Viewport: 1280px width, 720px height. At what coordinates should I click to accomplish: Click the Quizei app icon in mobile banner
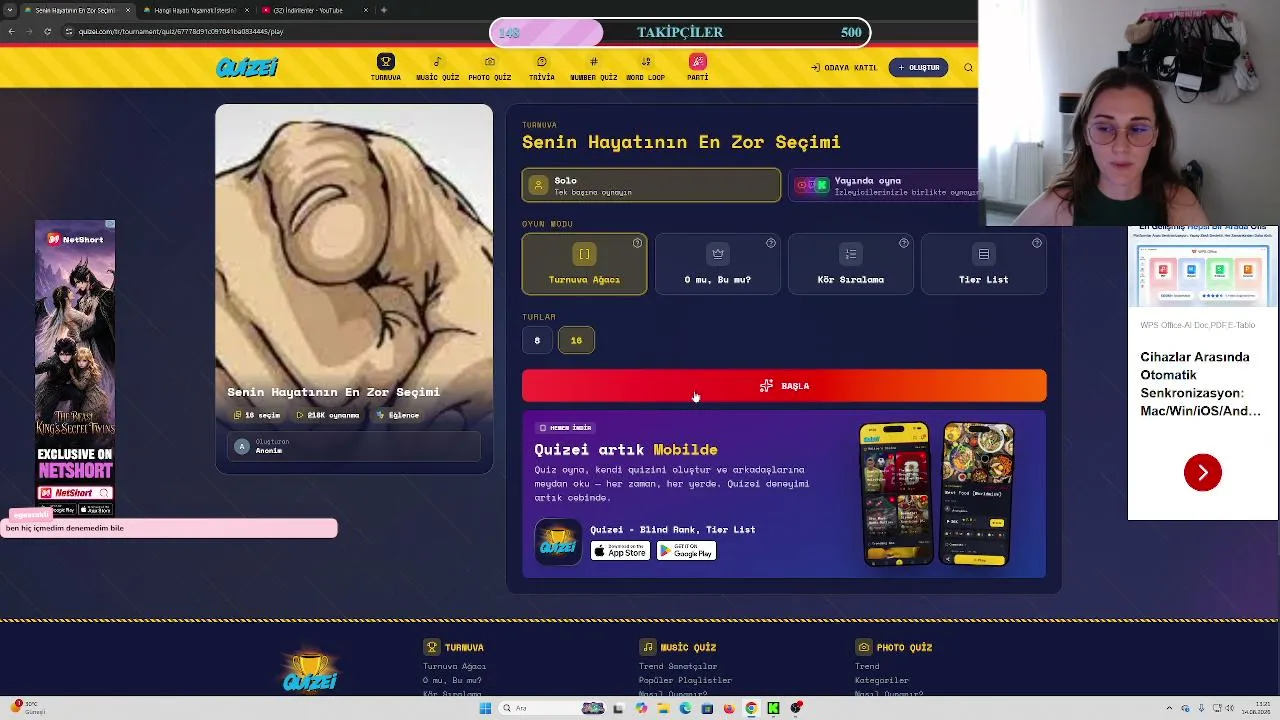pyautogui.click(x=558, y=541)
